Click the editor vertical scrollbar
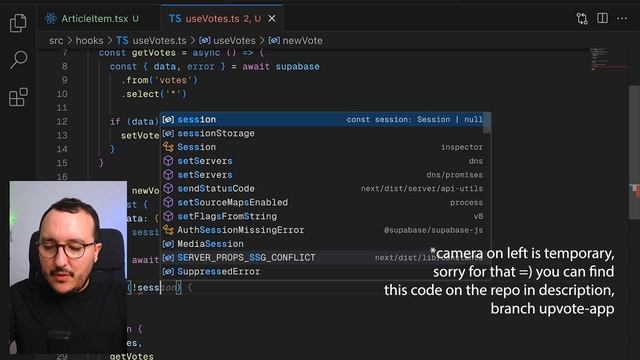Screen dimensions: 640x360 click(x=634, y=152)
